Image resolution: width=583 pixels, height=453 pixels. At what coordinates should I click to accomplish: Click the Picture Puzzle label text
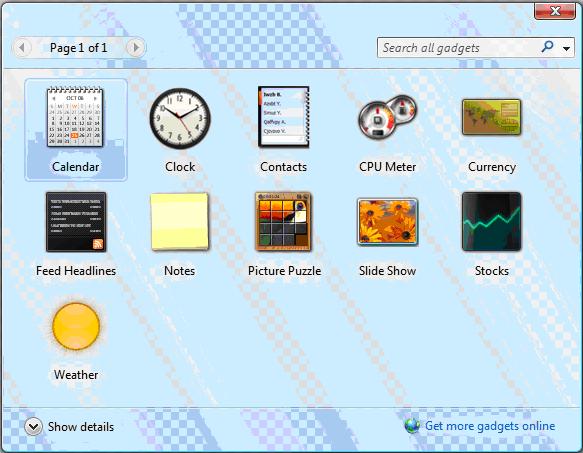(x=284, y=271)
